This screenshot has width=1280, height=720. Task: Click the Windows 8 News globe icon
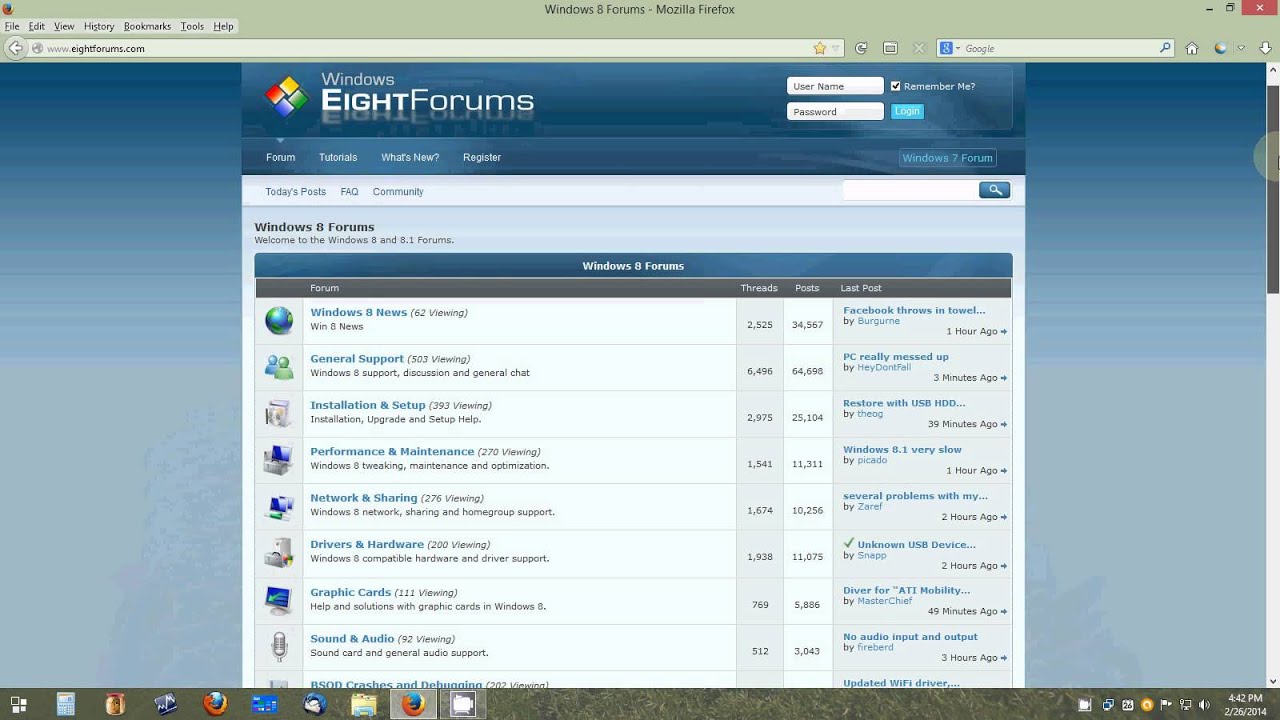coord(279,320)
